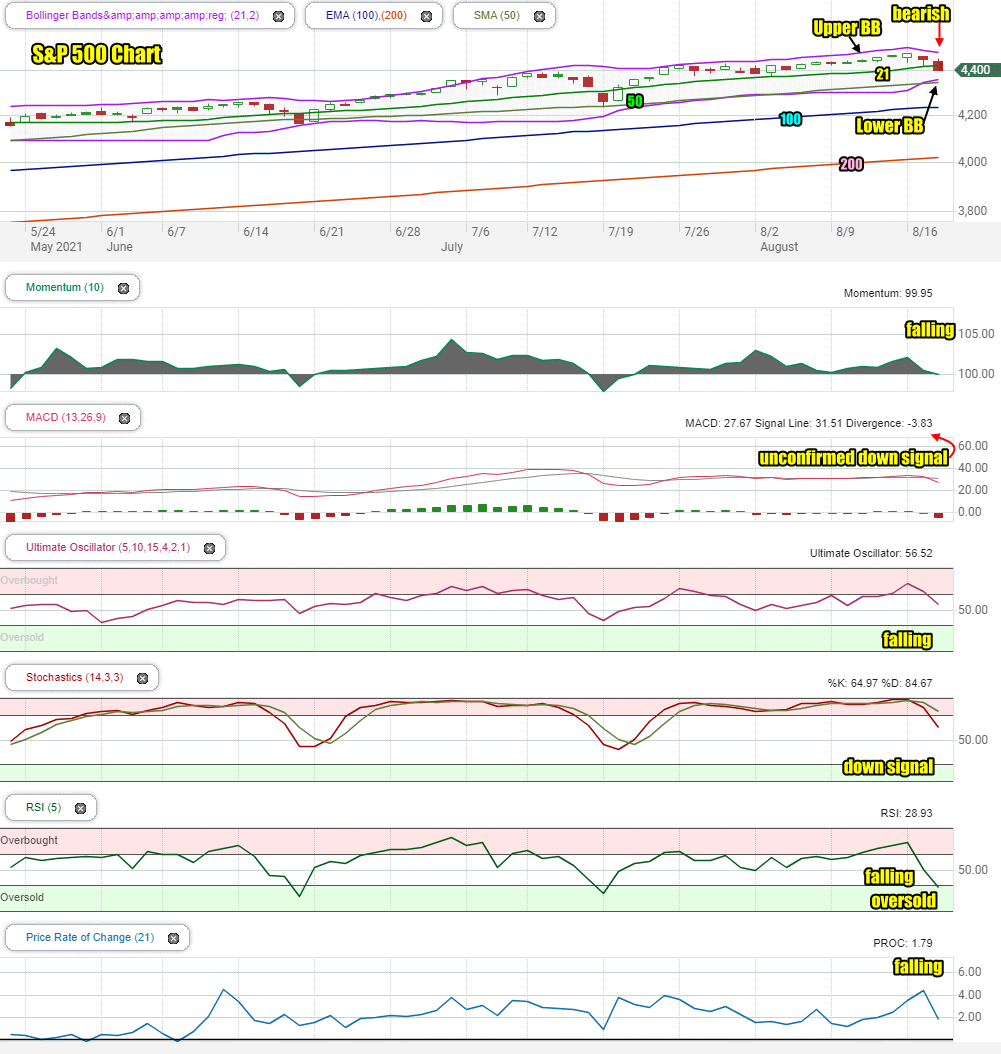The width and height of the screenshot is (1001, 1054).
Task: Open EMA (100),(200) indicator settings
Action: tap(366, 15)
